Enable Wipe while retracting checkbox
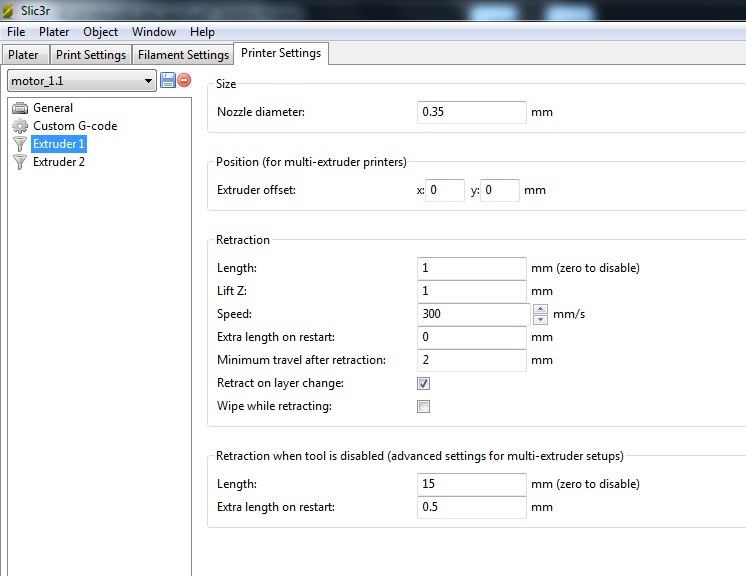 coord(423,407)
